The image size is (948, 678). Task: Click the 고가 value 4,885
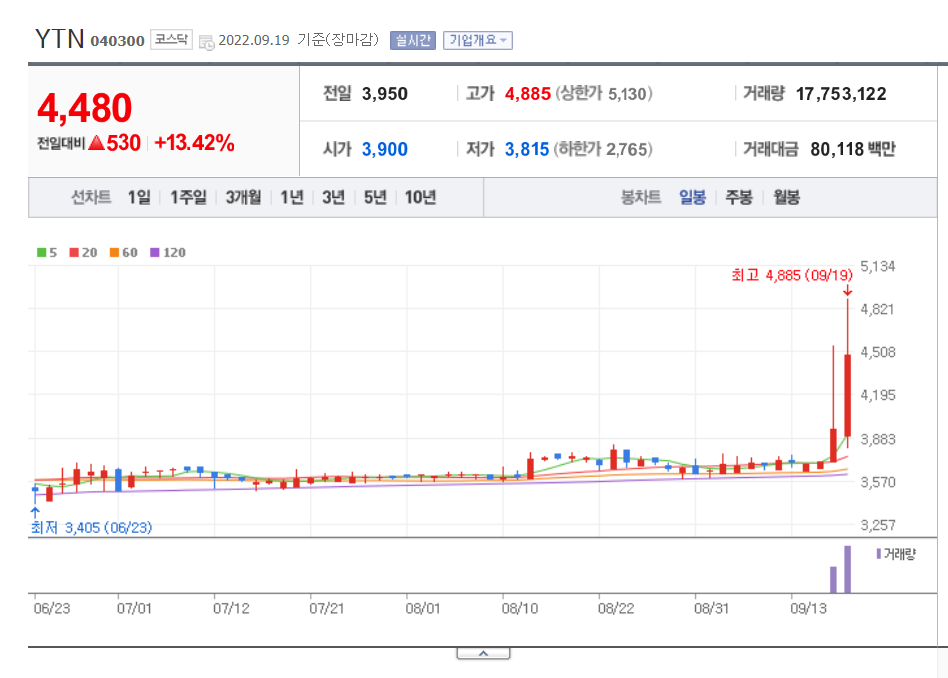click(x=528, y=94)
